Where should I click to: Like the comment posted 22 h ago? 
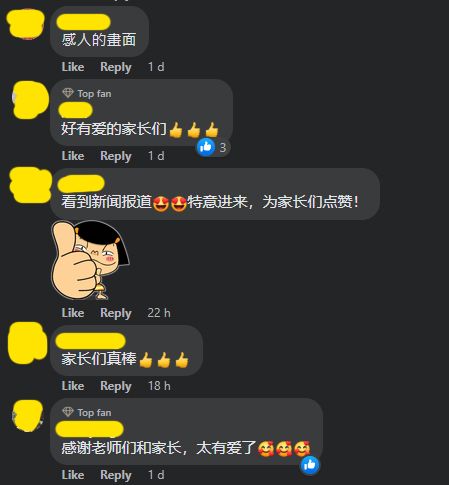pyautogui.click(x=73, y=313)
